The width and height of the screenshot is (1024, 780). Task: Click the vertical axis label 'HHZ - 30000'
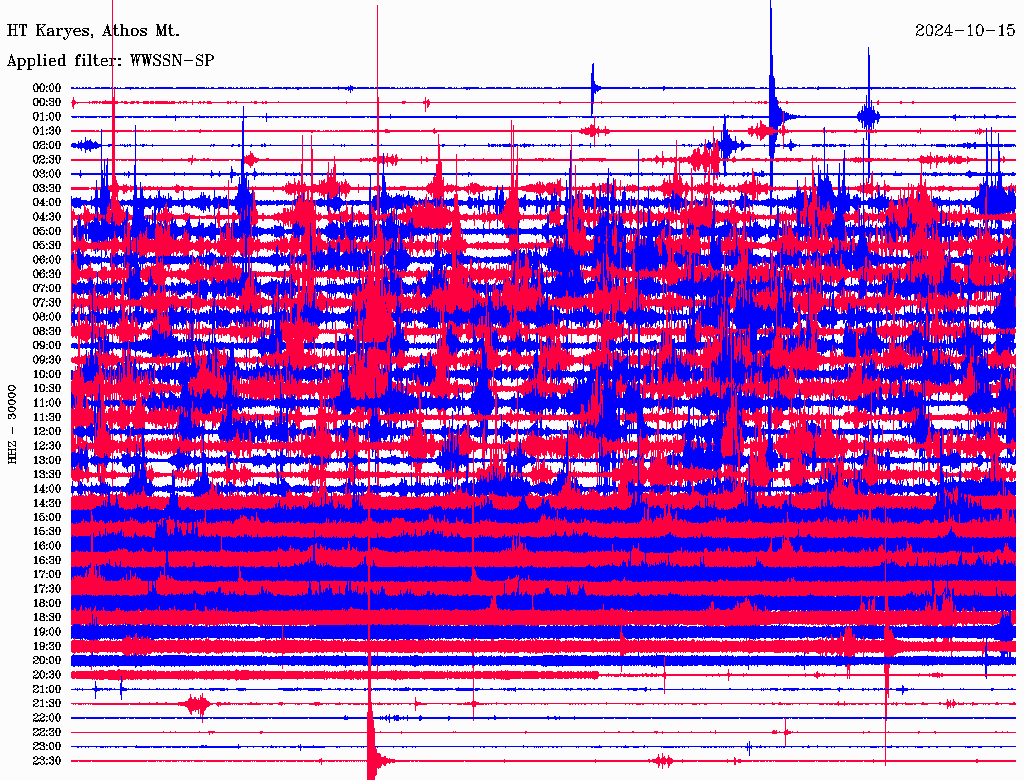point(12,425)
